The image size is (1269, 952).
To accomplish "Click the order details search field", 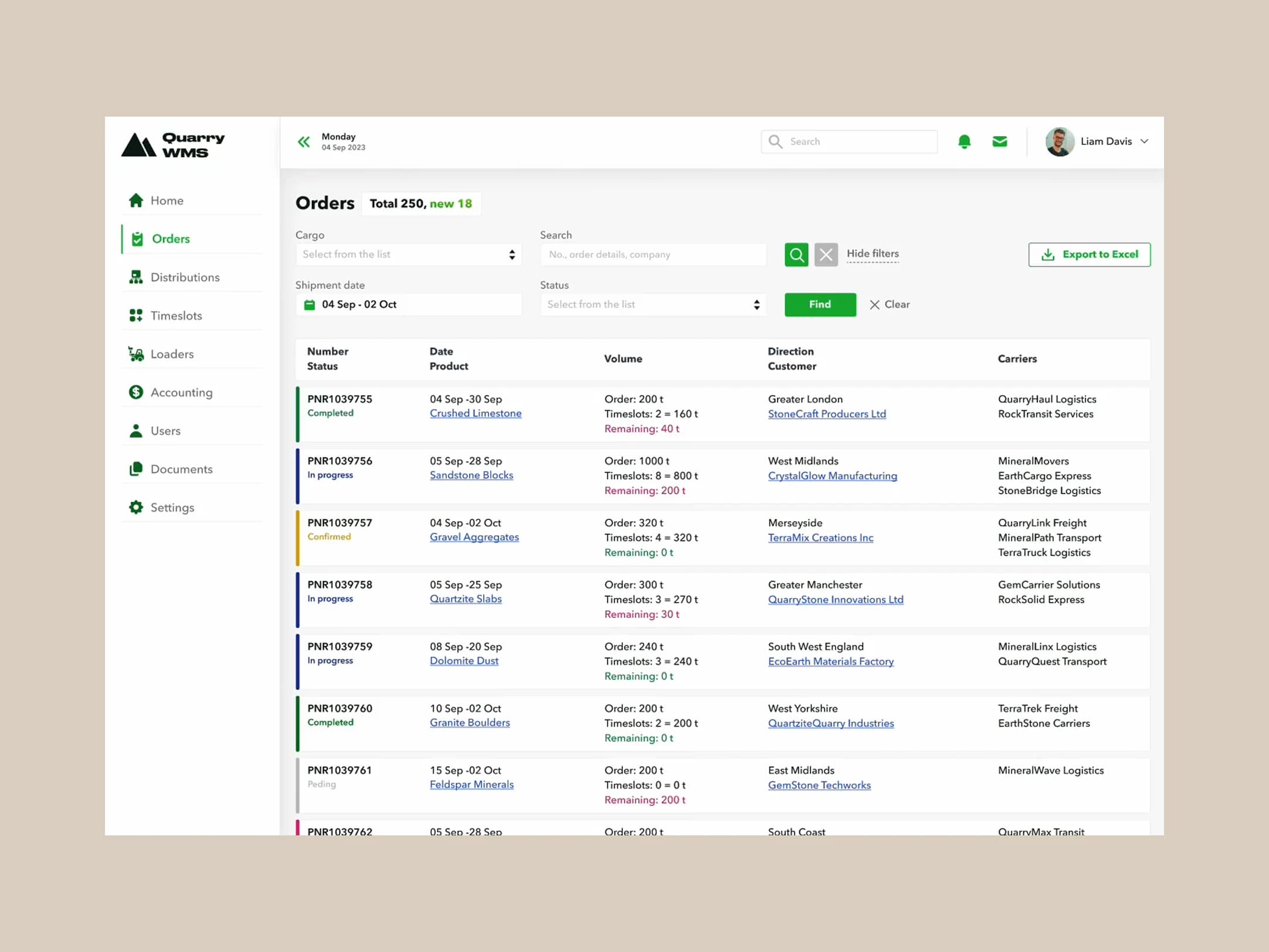I will coord(653,254).
